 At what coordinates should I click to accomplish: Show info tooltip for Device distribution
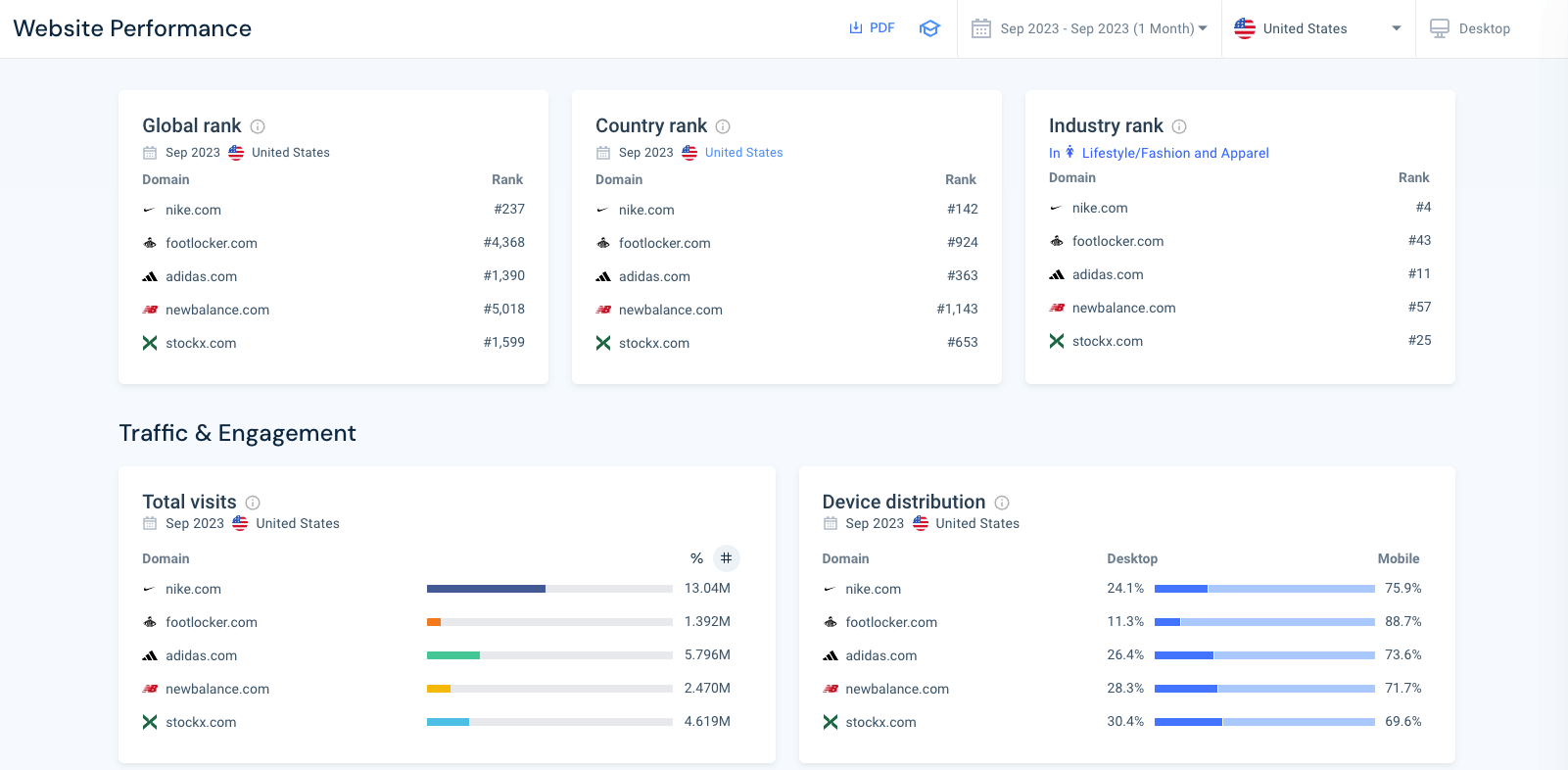click(1002, 503)
